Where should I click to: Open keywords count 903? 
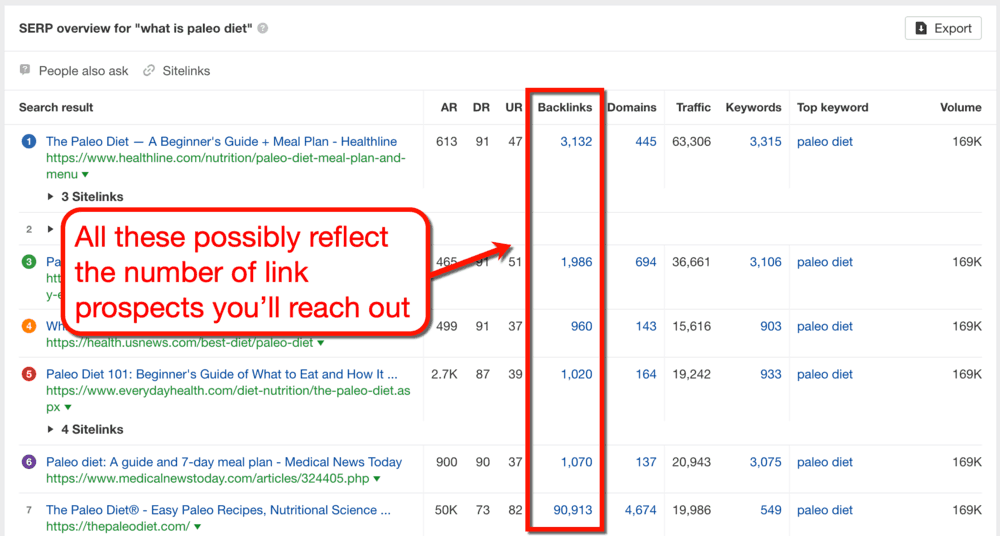[770, 326]
